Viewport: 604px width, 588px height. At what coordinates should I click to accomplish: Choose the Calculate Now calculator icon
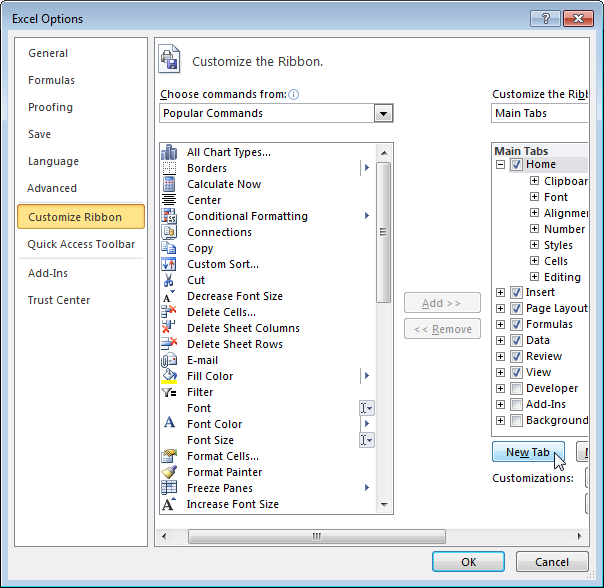[169, 184]
